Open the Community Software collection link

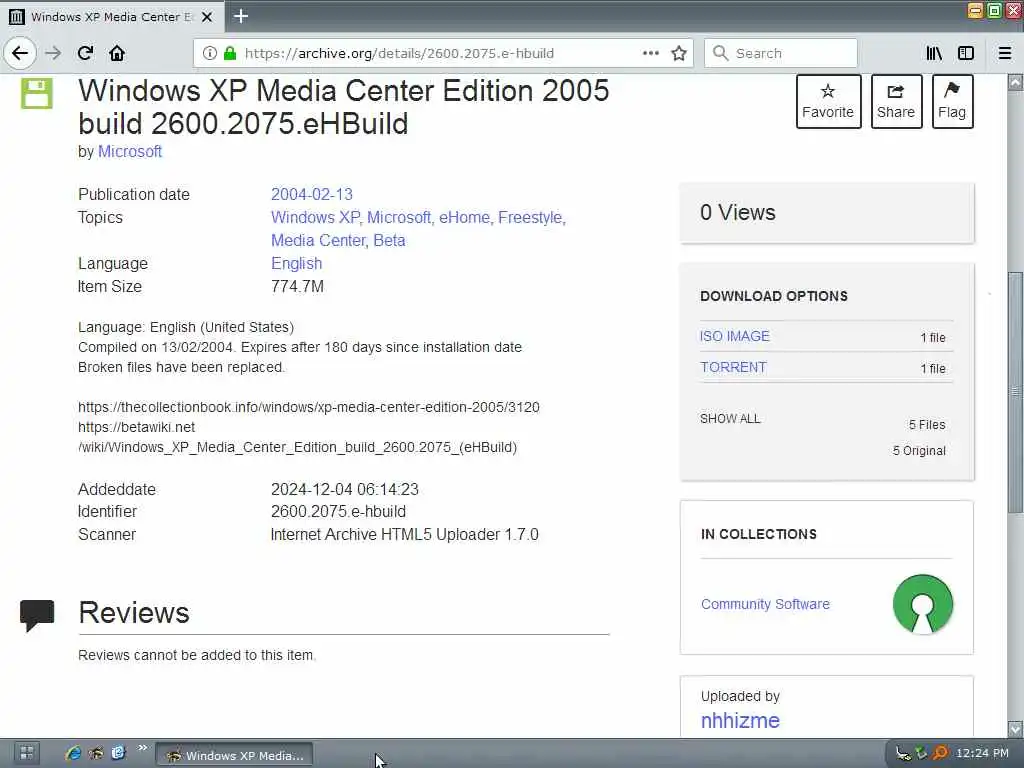(x=765, y=604)
